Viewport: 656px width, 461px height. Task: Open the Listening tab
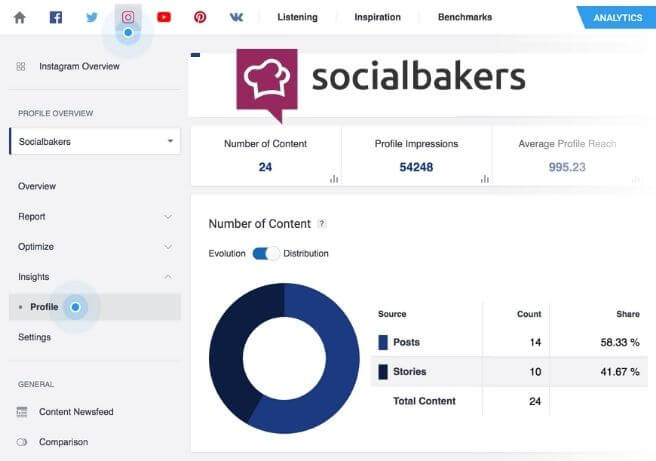coord(297,17)
